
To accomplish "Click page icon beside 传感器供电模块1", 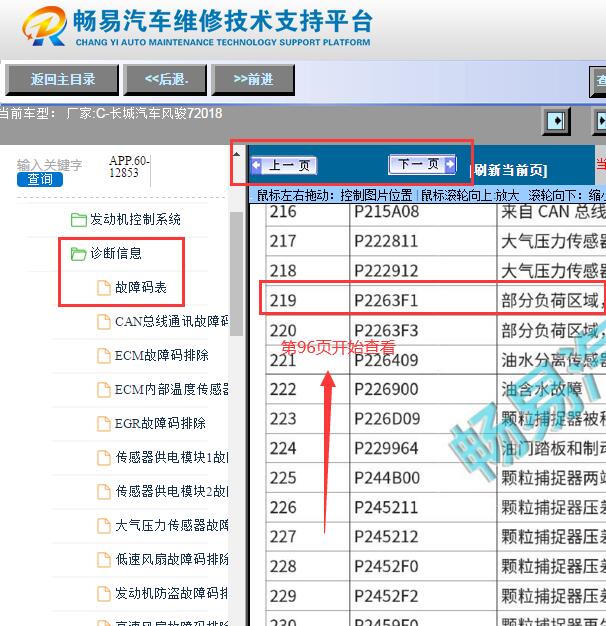I will tap(104, 458).
